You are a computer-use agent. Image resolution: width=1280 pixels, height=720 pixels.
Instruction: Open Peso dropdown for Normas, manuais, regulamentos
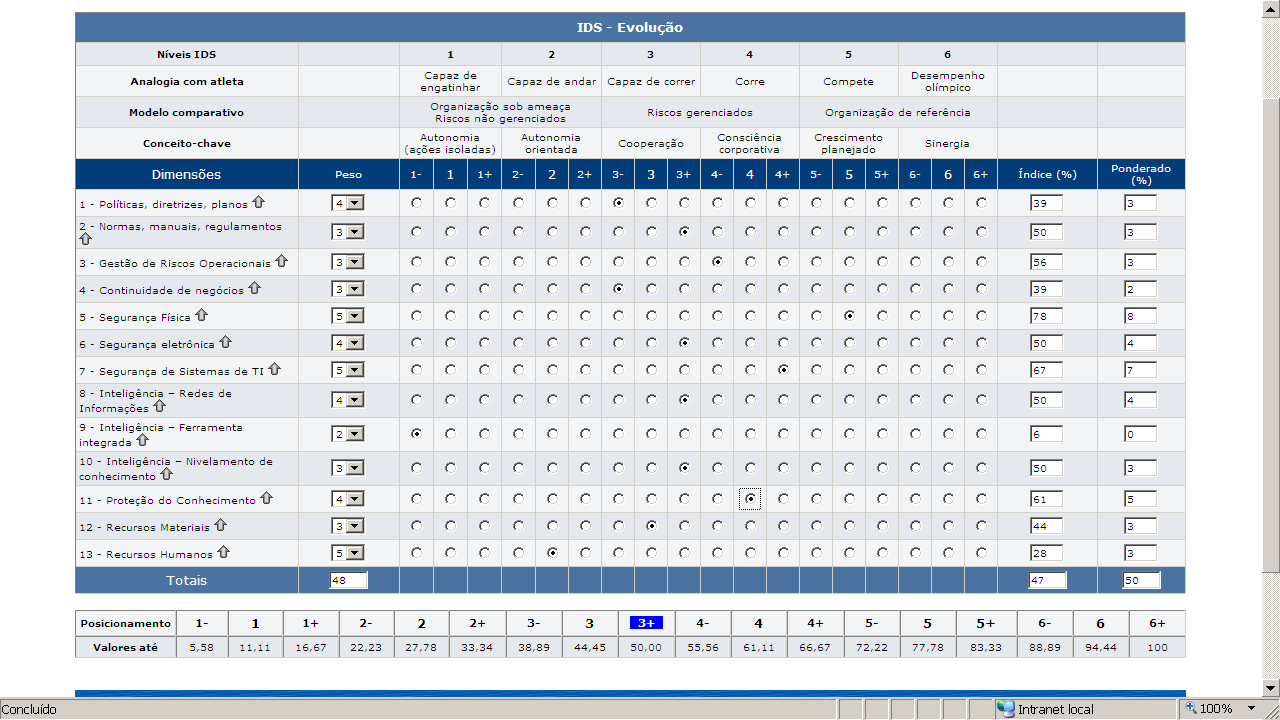(348, 232)
